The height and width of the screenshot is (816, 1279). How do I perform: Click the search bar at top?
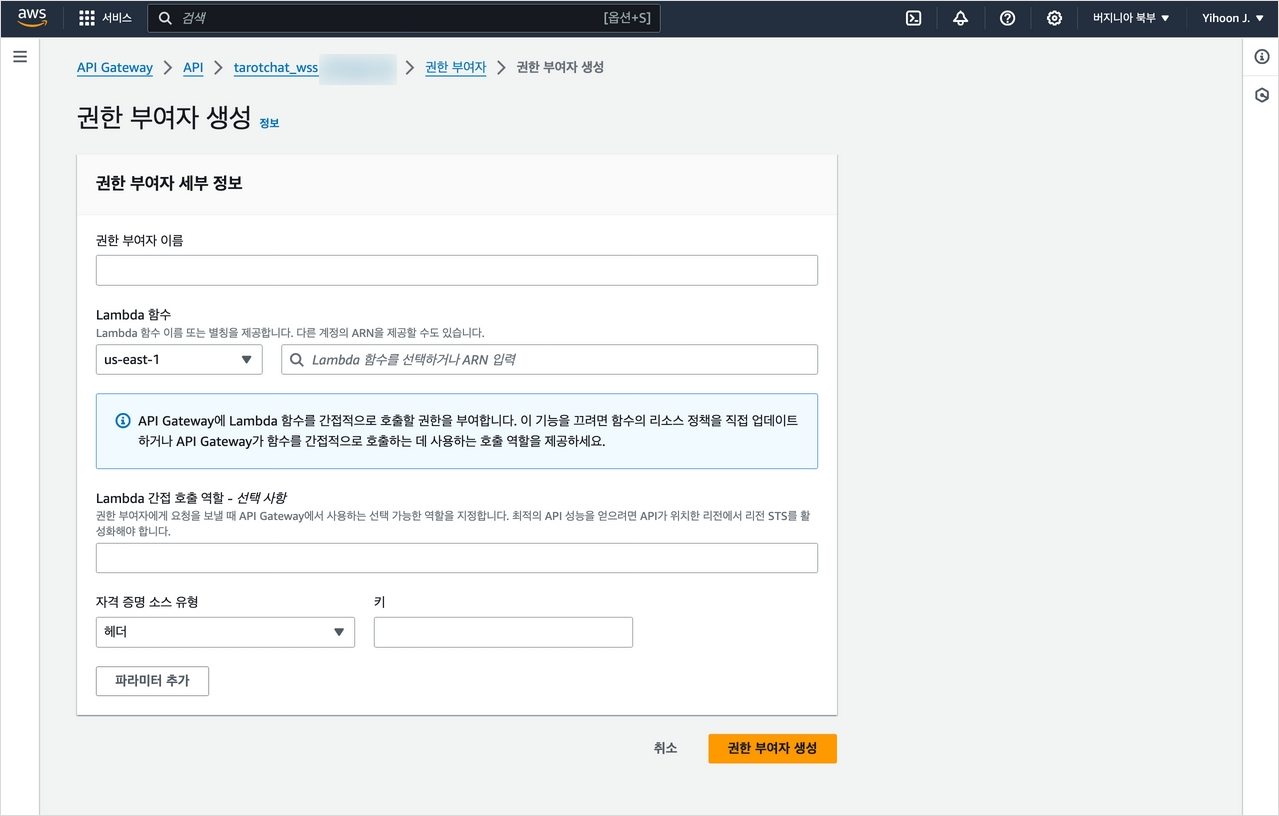coord(404,18)
